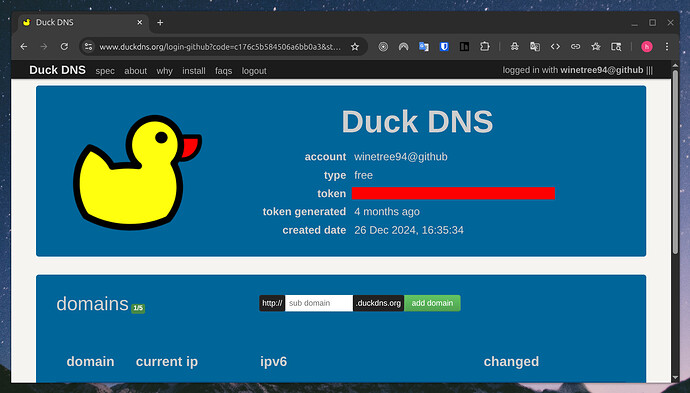Click the account value winetree94@github
690x393 pixels.
(401, 157)
